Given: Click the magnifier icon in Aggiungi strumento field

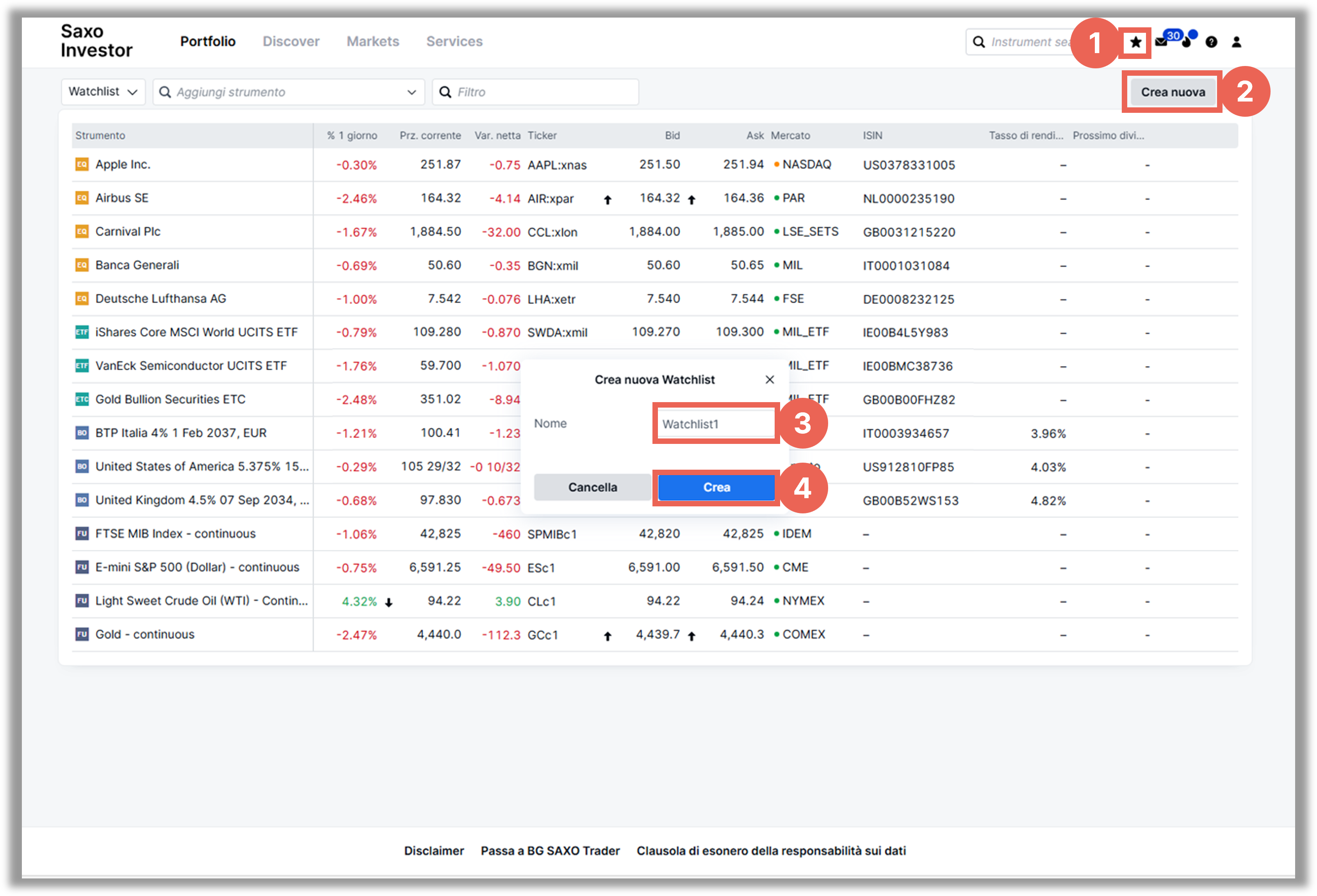Looking at the screenshot, I should pyautogui.click(x=165, y=92).
